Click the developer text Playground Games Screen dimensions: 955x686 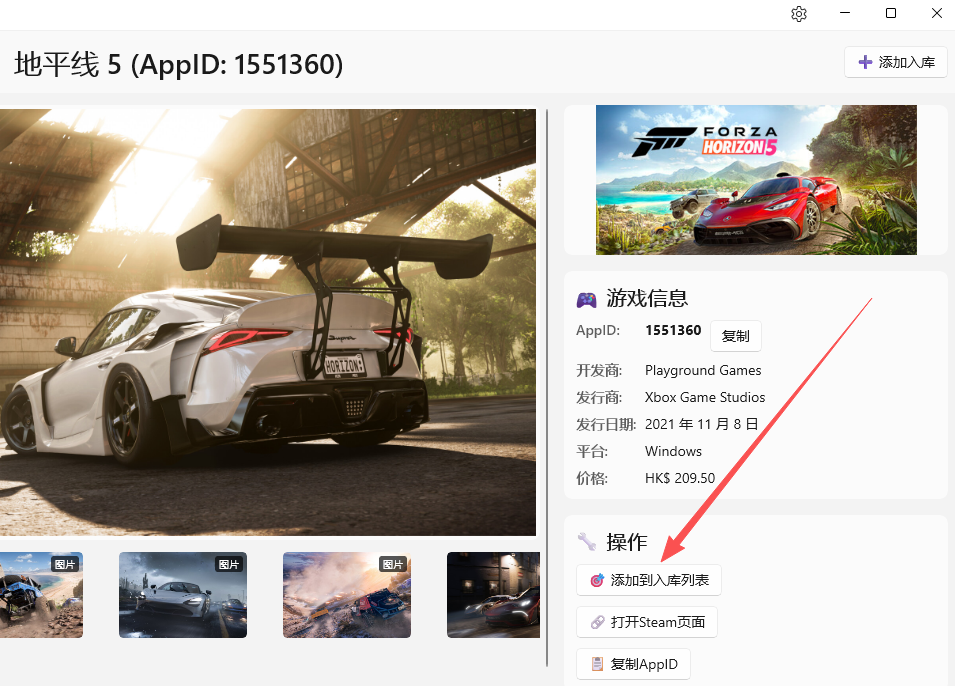pyautogui.click(x=703, y=370)
